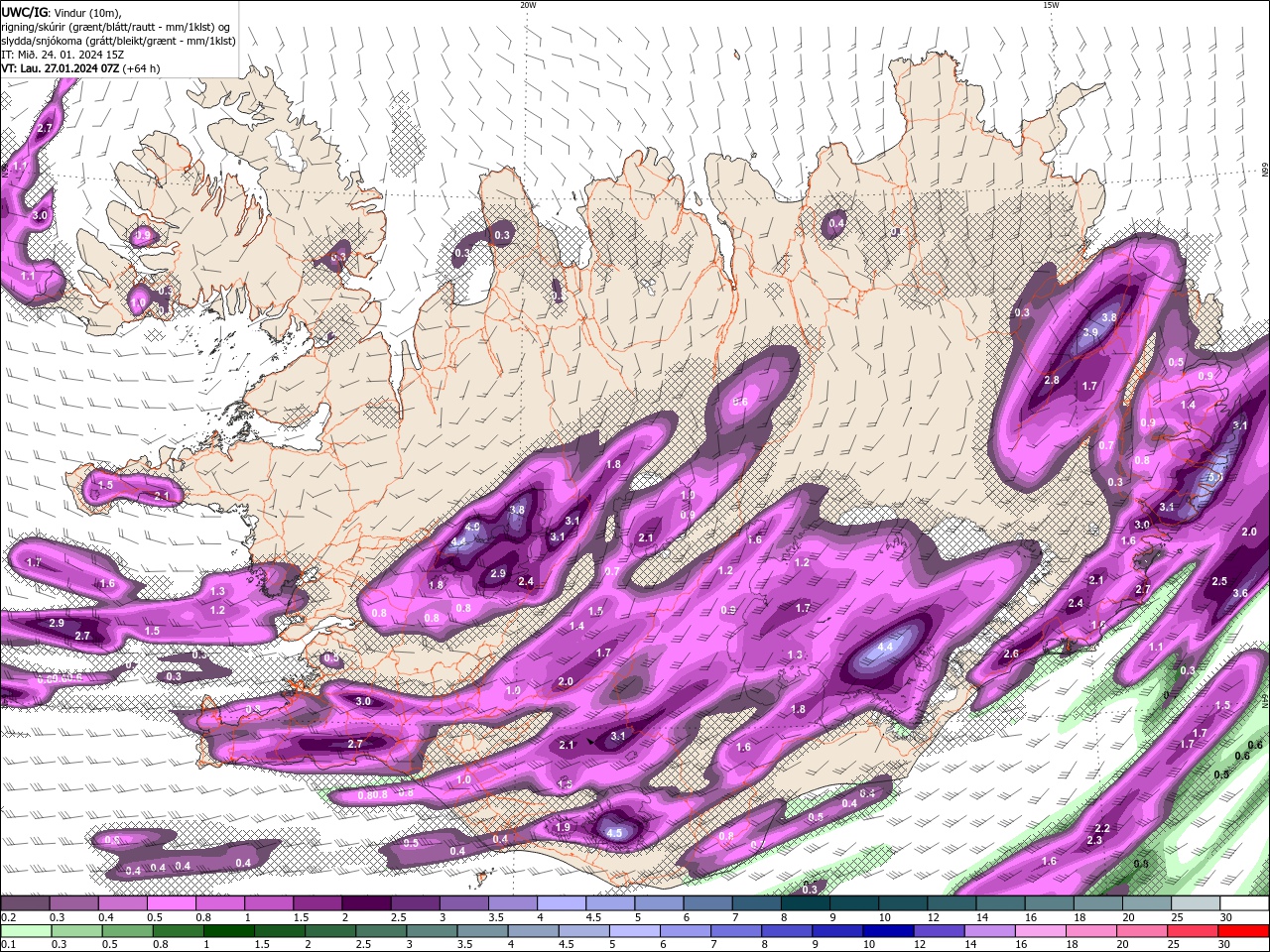The image size is (1270, 952).
Task: Pick the 0.8–1 green swatch in the lower legend row
Action: (x=178, y=931)
